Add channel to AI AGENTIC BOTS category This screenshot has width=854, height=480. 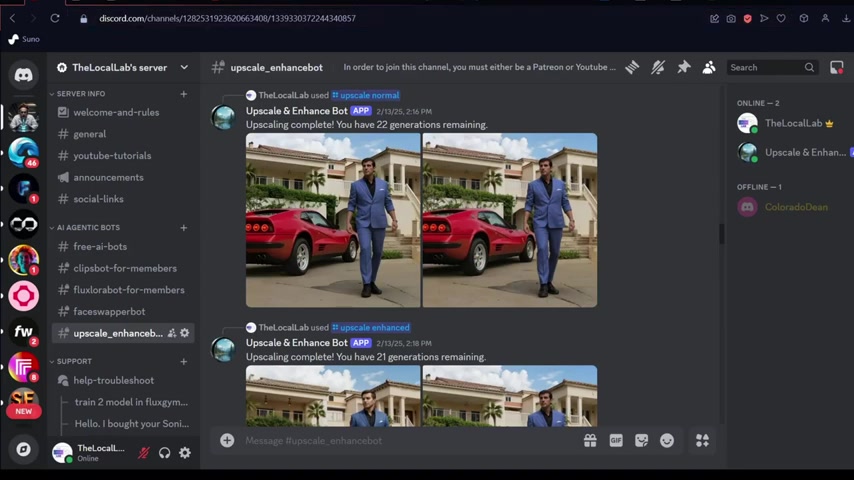point(184,228)
